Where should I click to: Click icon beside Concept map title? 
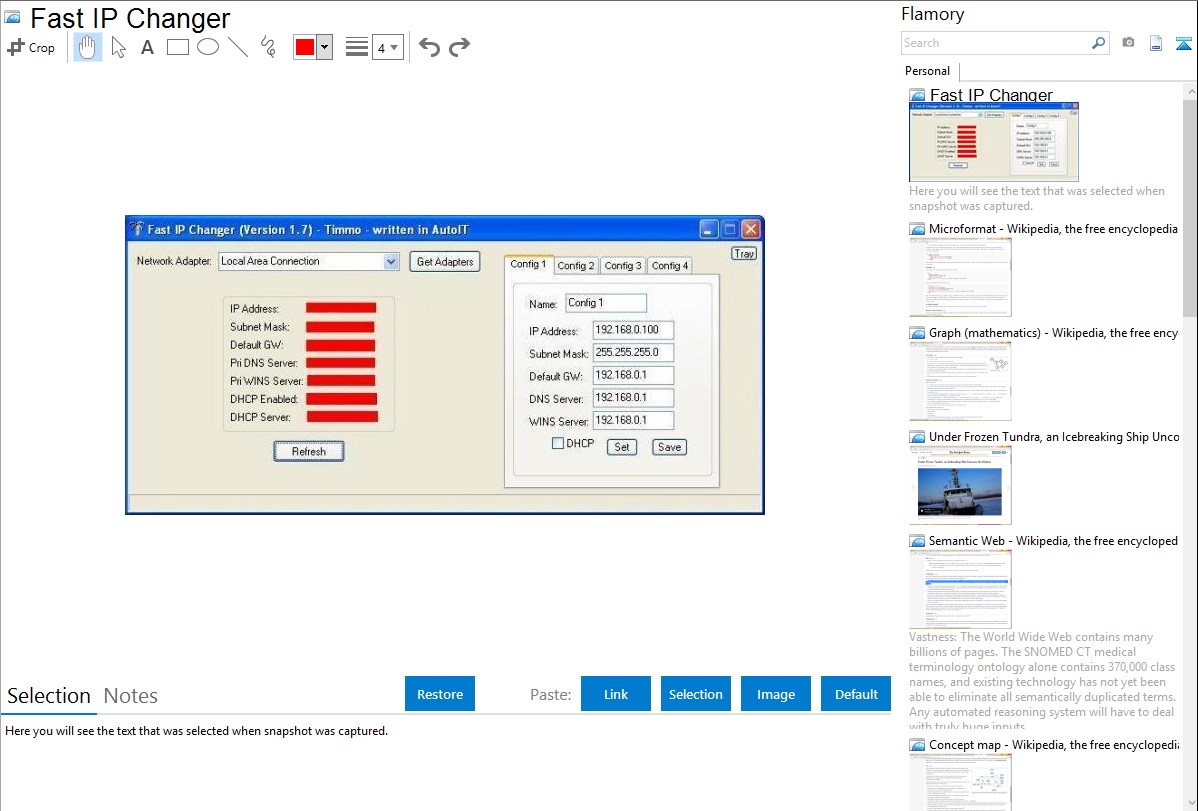coord(917,745)
